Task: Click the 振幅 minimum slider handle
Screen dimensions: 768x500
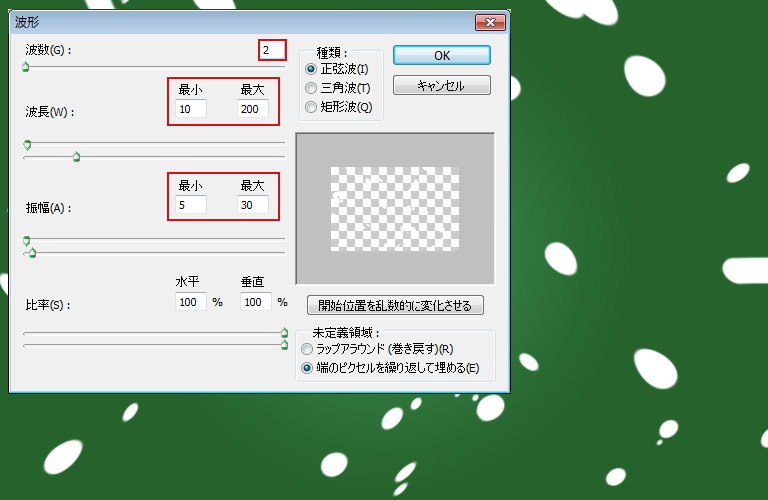Action: (x=26, y=240)
